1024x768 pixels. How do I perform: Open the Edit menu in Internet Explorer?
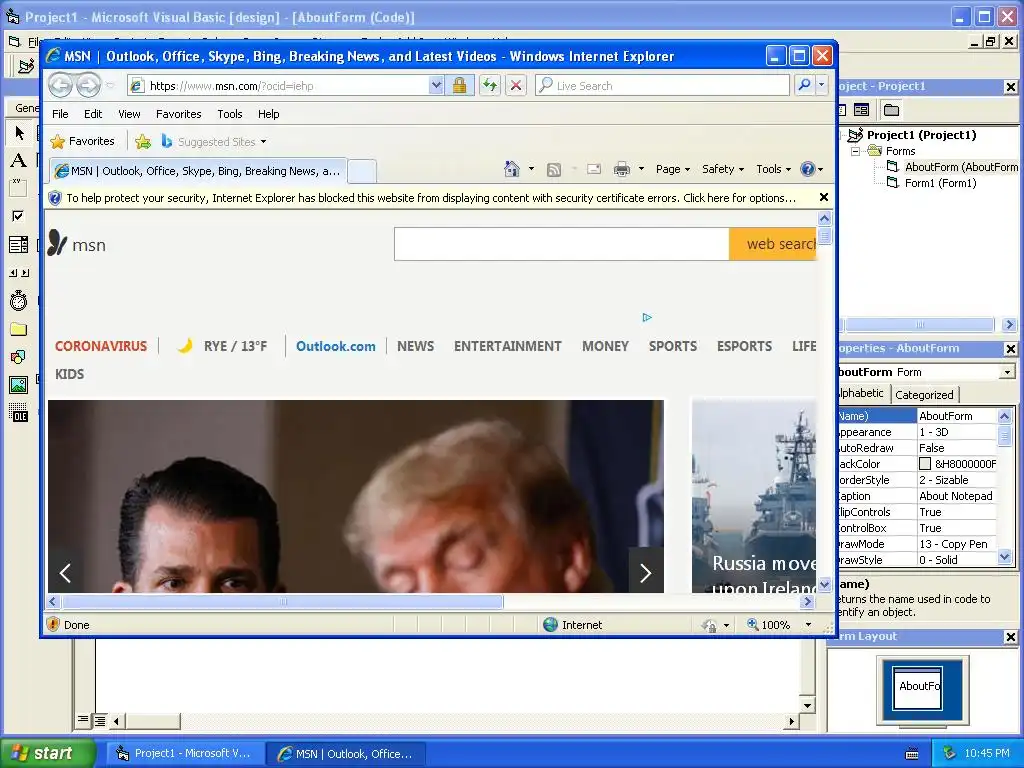(x=93, y=114)
